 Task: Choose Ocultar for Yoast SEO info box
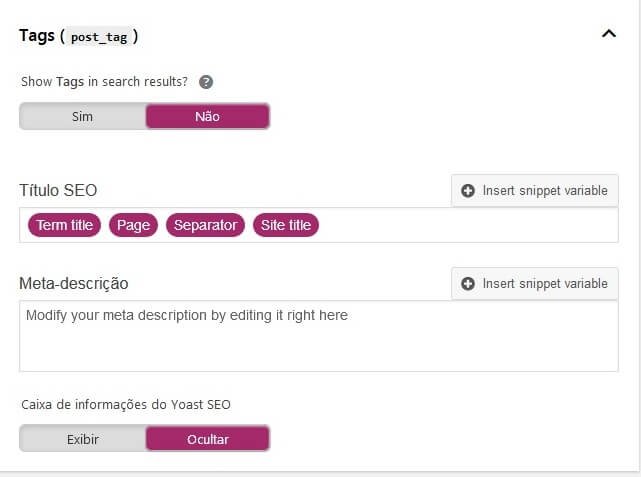[x=208, y=439]
